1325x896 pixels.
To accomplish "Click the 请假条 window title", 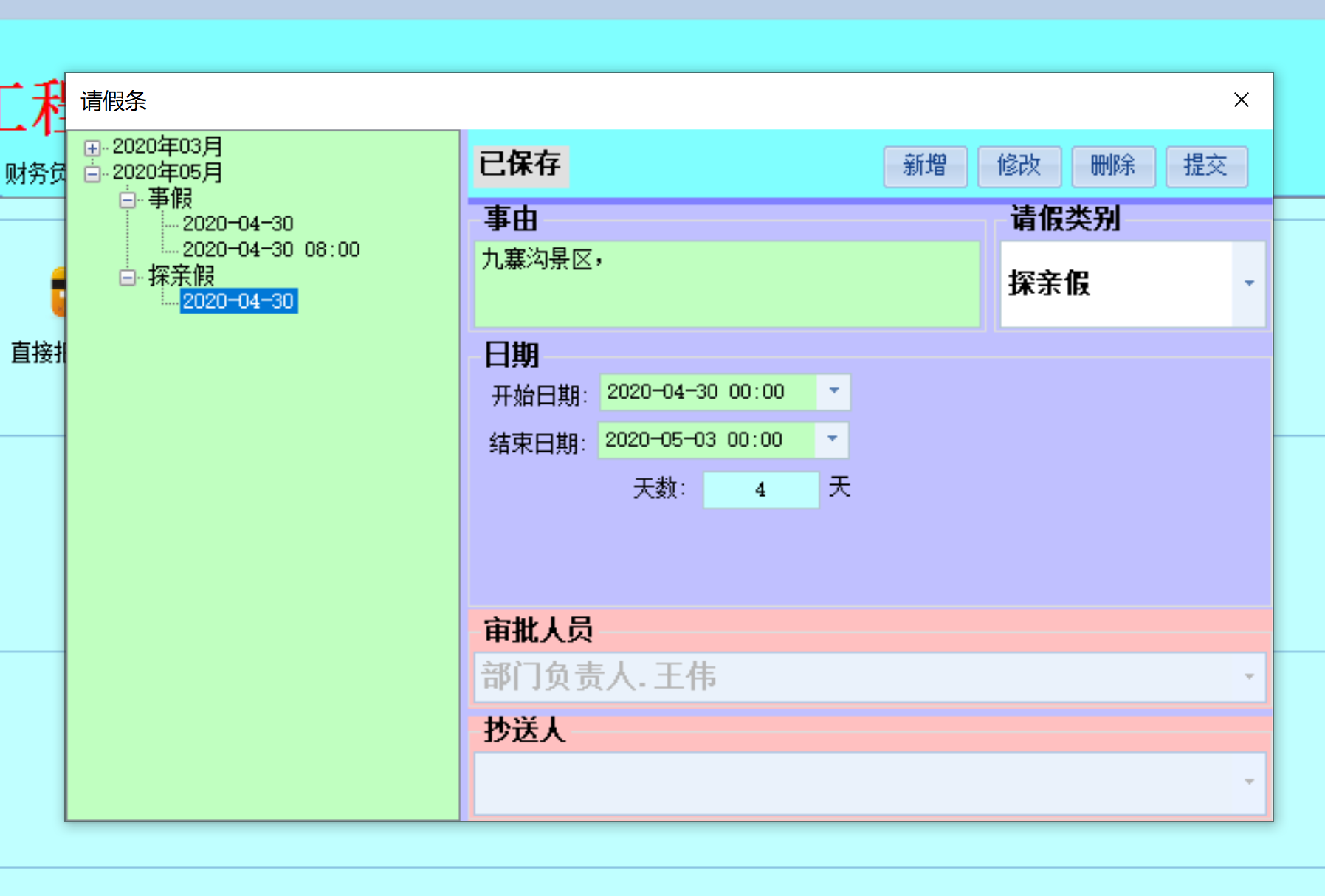I will coord(114,101).
